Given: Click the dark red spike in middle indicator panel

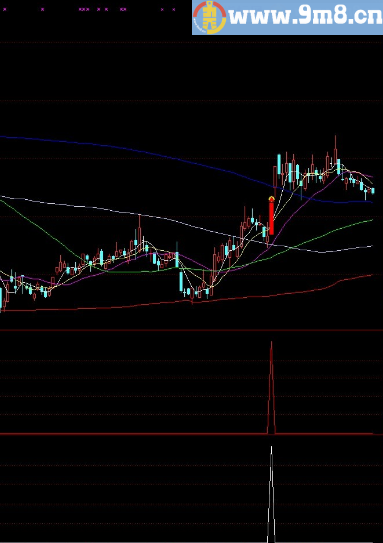Looking at the screenshot, I should (x=271, y=387).
